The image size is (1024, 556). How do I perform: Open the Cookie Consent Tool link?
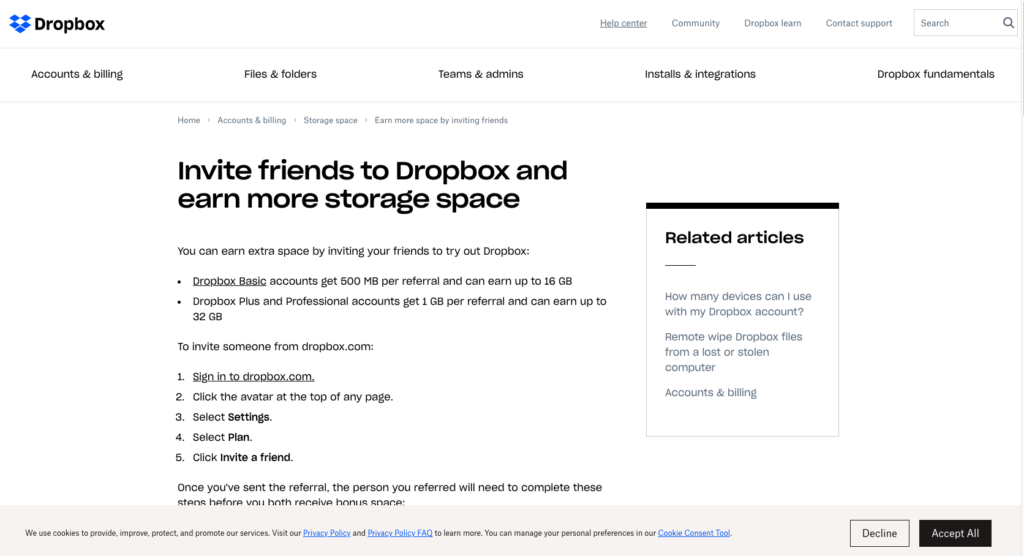click(694, 533)
